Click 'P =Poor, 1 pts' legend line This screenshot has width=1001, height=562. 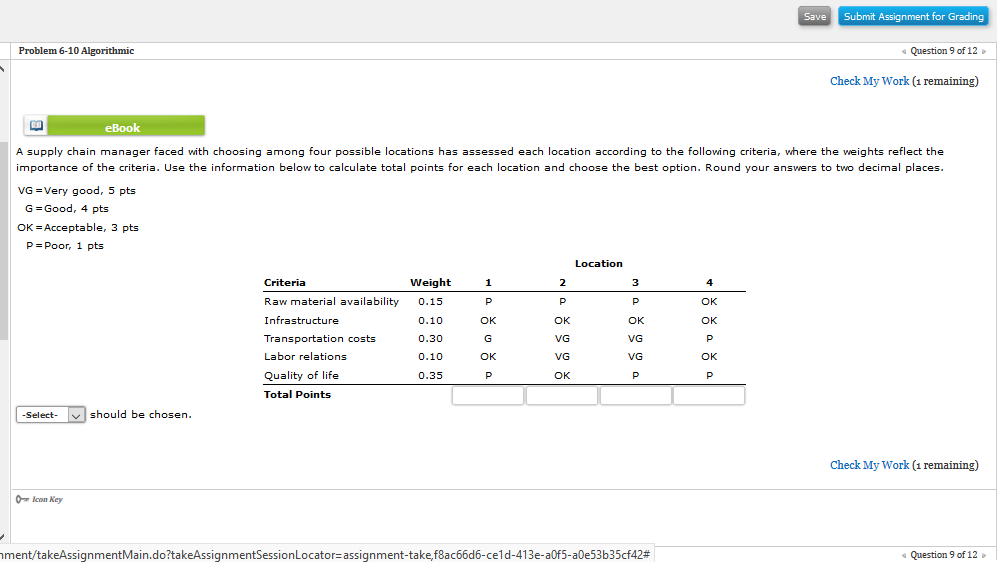[64, 246]
